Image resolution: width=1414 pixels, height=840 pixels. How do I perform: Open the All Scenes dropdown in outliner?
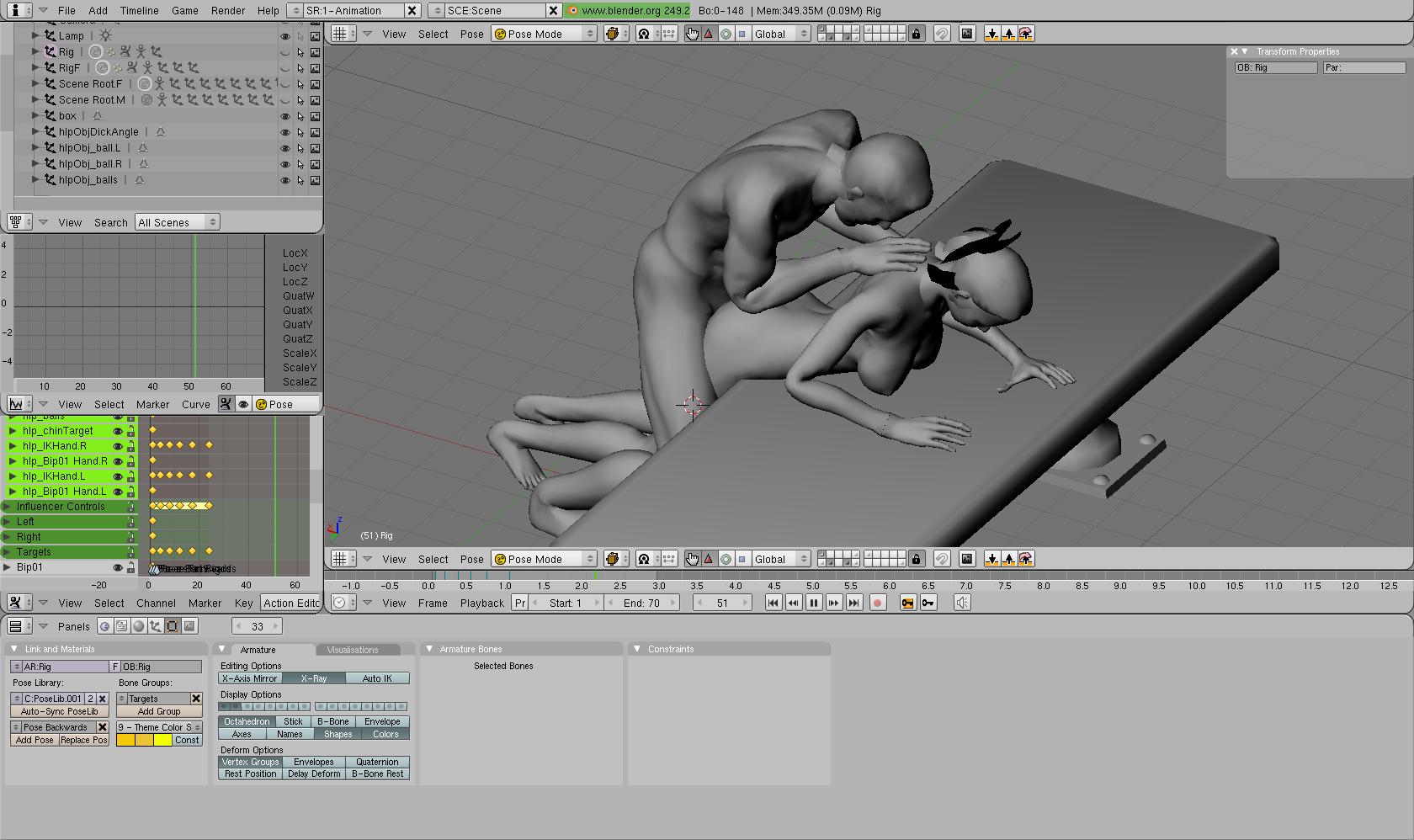177,222
